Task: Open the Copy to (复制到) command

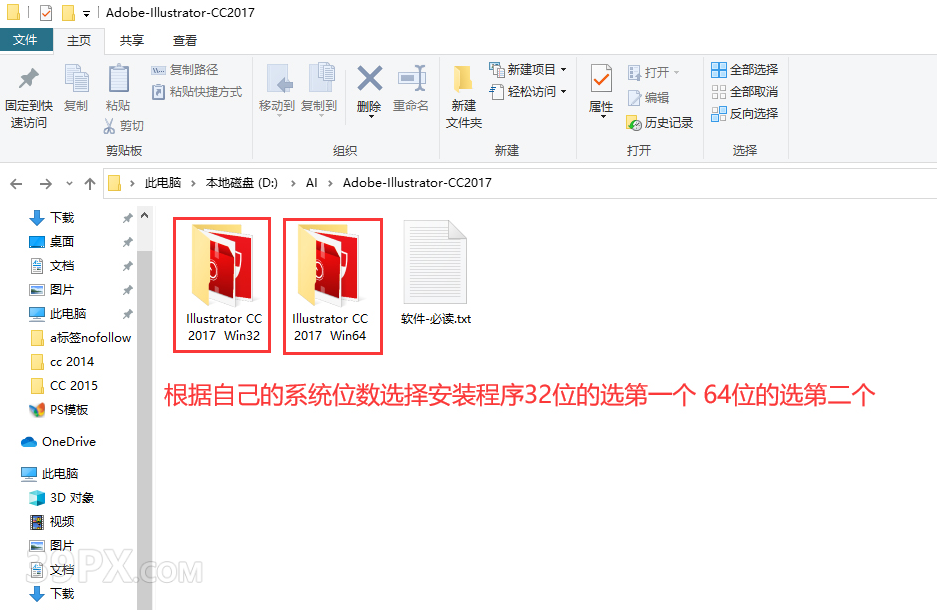Action: tap(319, 88)
